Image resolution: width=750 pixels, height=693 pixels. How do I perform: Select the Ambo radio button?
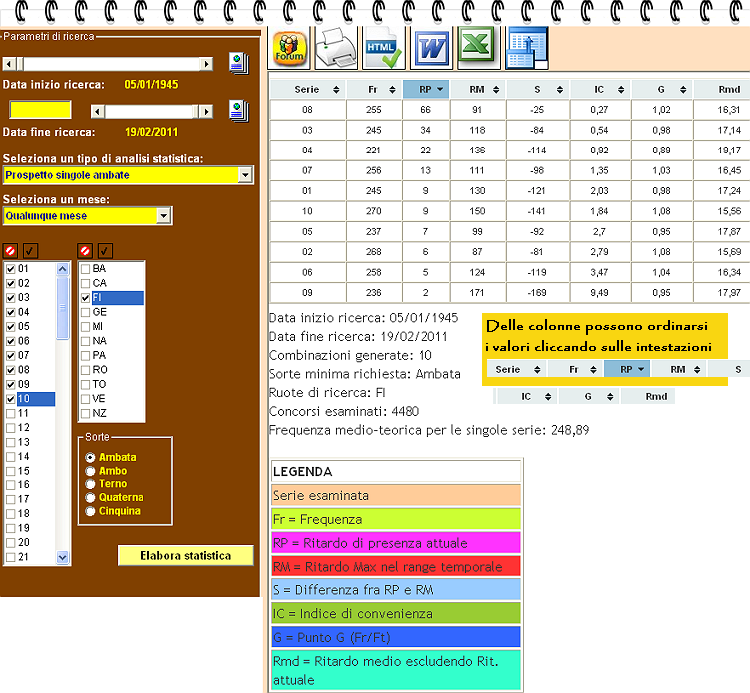pyautogui.click(x=90, y=471)
